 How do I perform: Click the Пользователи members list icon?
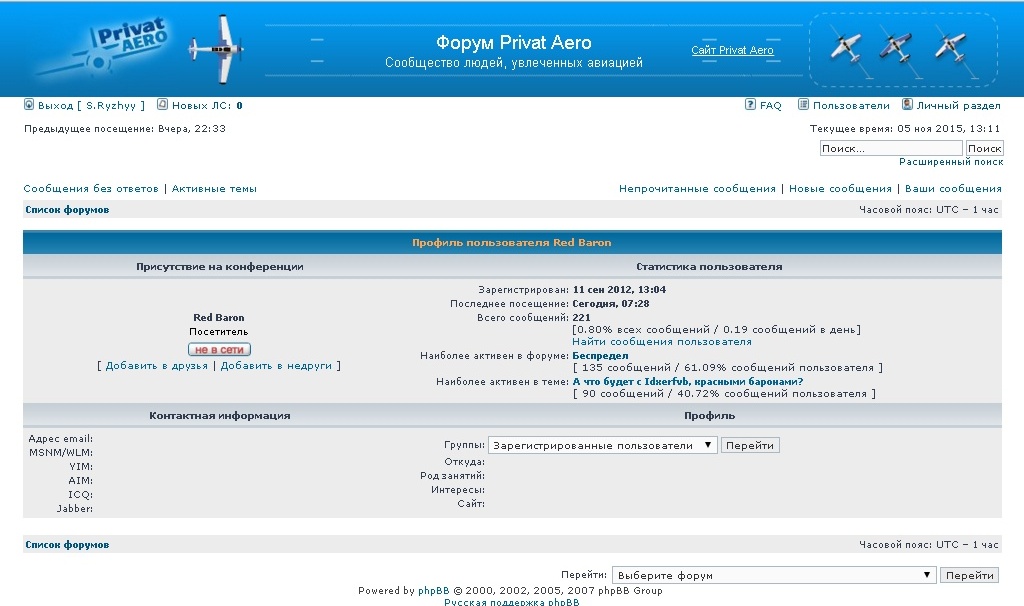click(x=803, y=104)
